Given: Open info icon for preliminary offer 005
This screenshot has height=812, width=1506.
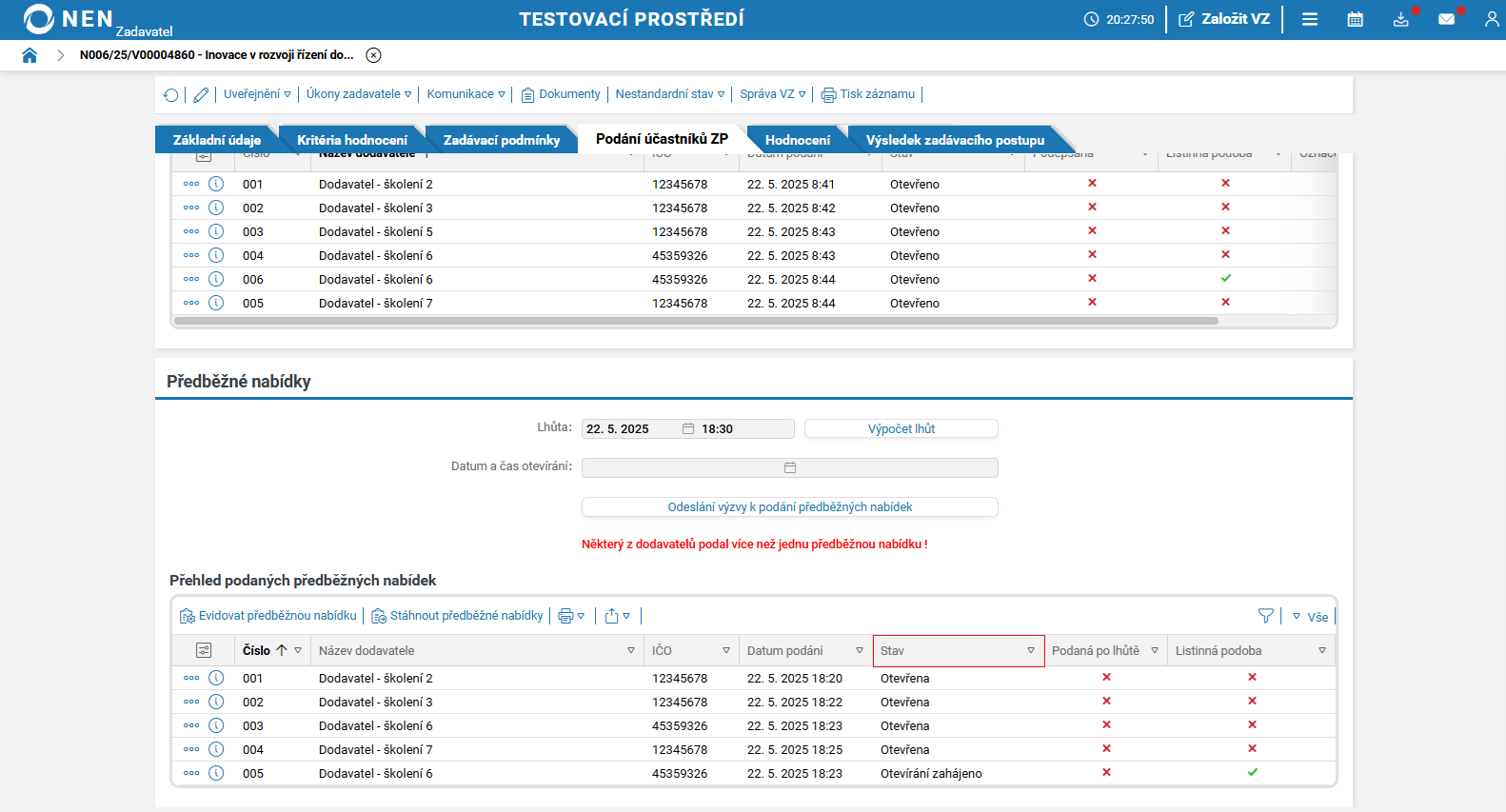Looking at the screenshot, I should (x=216, y=773).
